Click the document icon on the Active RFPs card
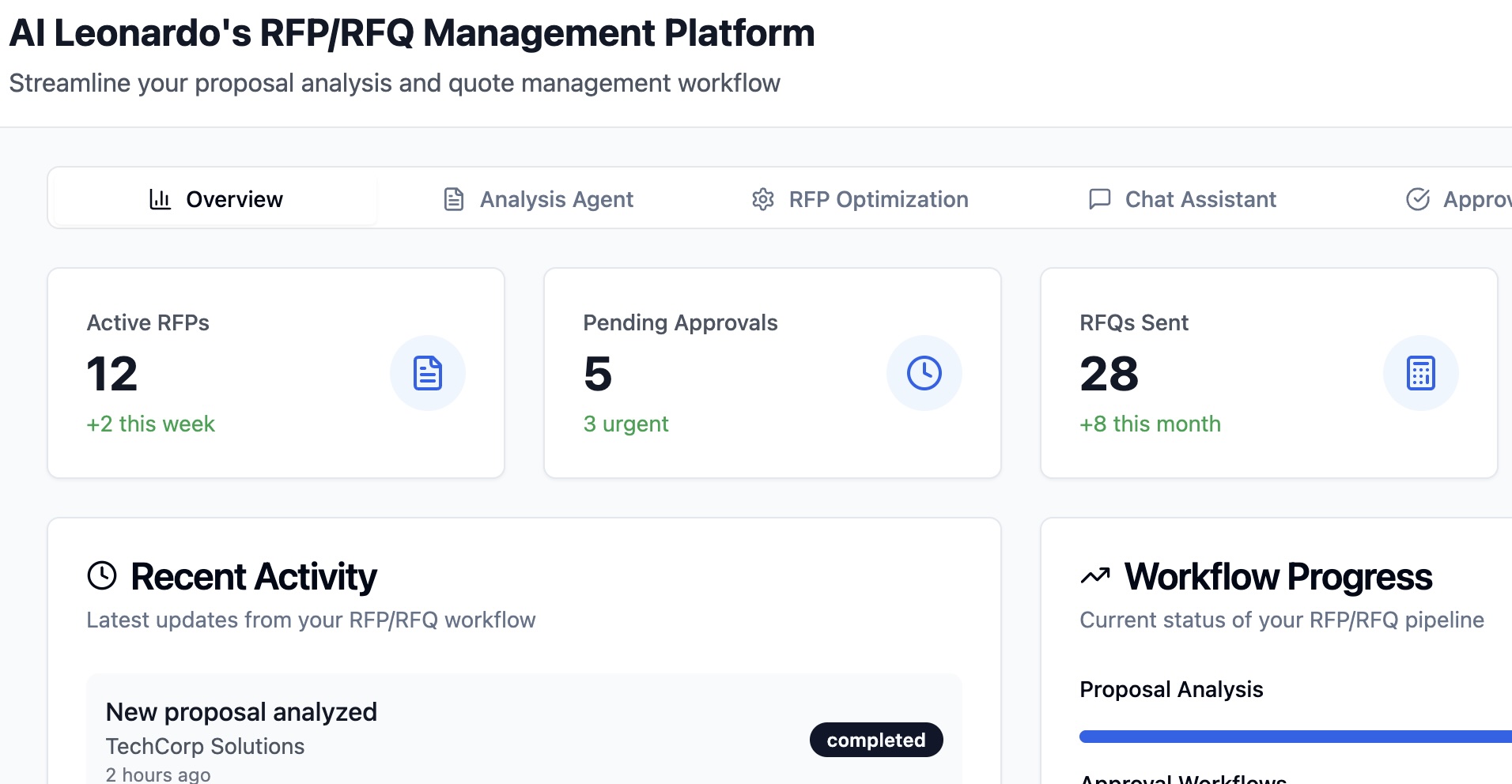The image size is (1512, 784). [427, 372]
